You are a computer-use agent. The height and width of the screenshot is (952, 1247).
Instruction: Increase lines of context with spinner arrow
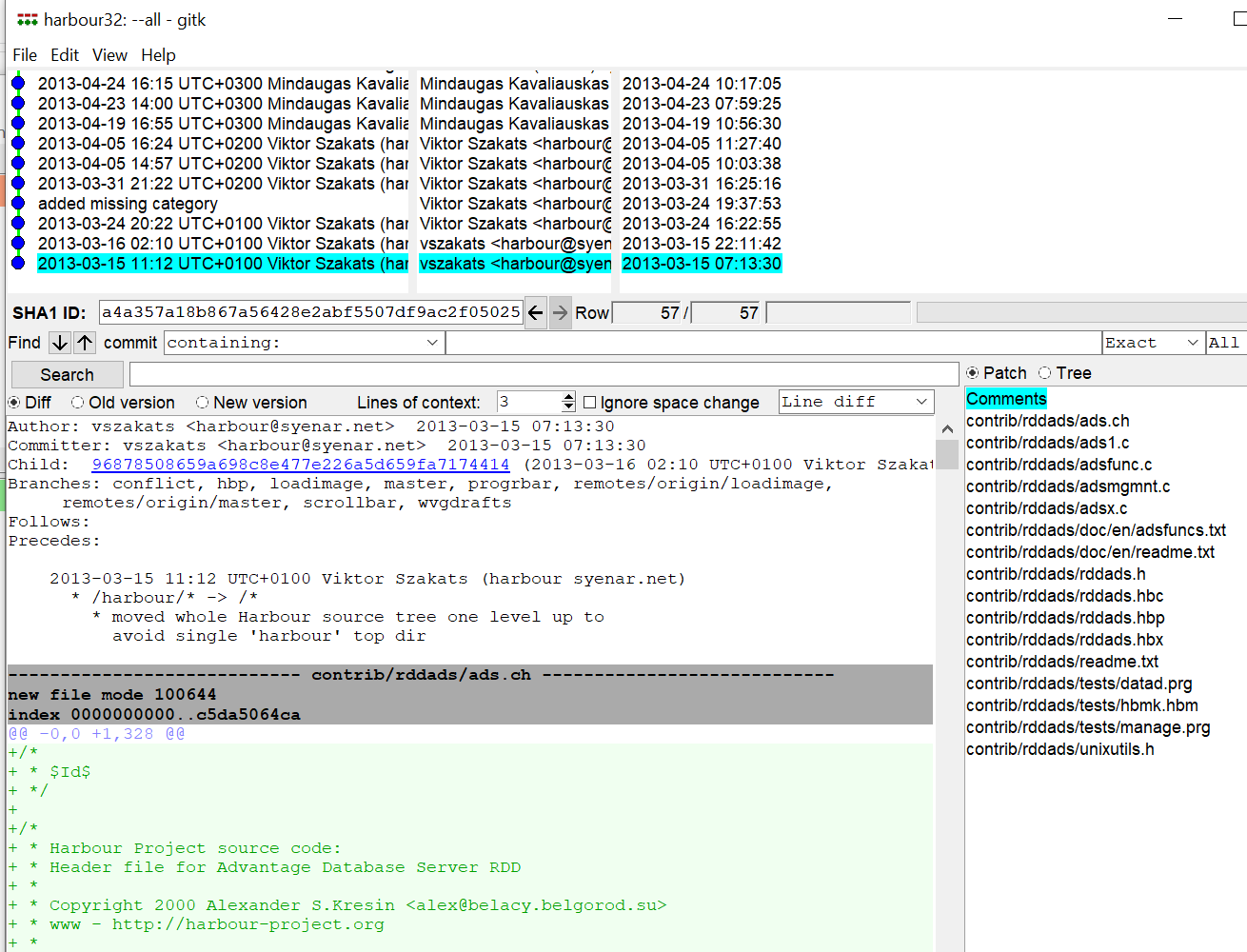[568, 397]
